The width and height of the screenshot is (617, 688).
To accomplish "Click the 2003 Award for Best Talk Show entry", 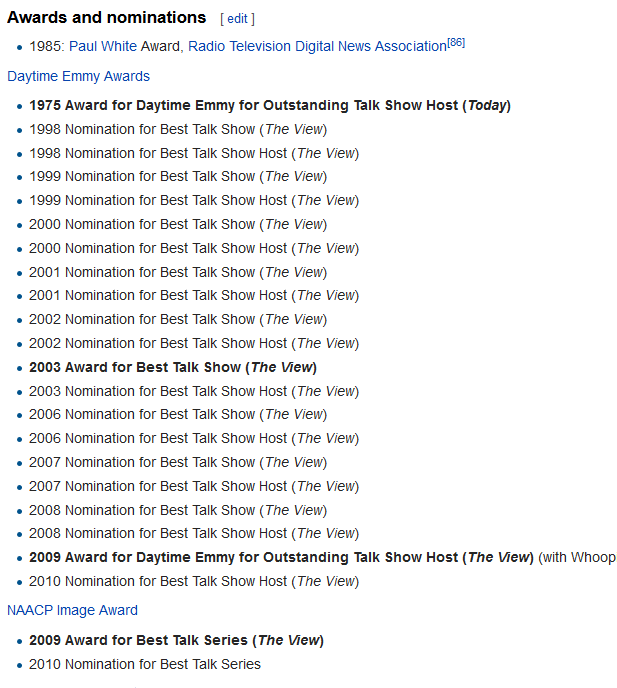I will click(x=172, y=367).
